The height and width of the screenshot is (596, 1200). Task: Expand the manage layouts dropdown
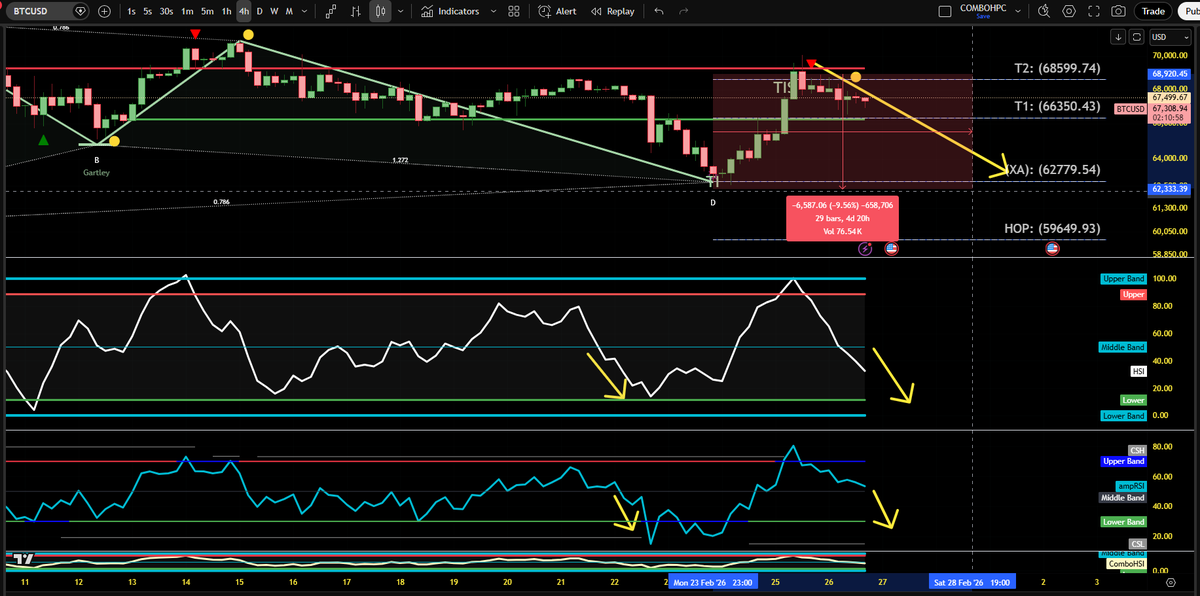(x=1019, y=11)
